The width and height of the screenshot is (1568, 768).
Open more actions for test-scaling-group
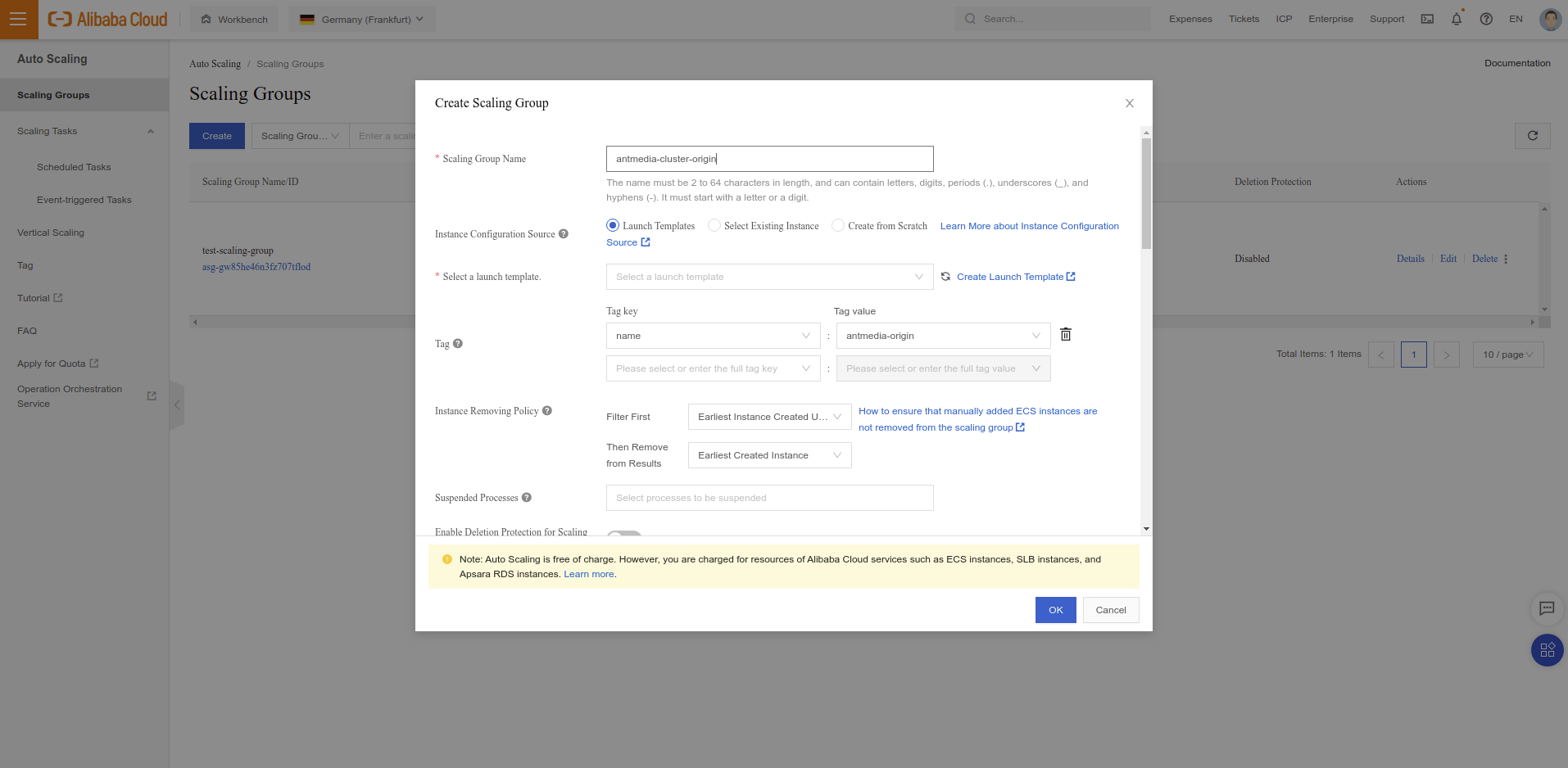click(x=1506, y=259)
